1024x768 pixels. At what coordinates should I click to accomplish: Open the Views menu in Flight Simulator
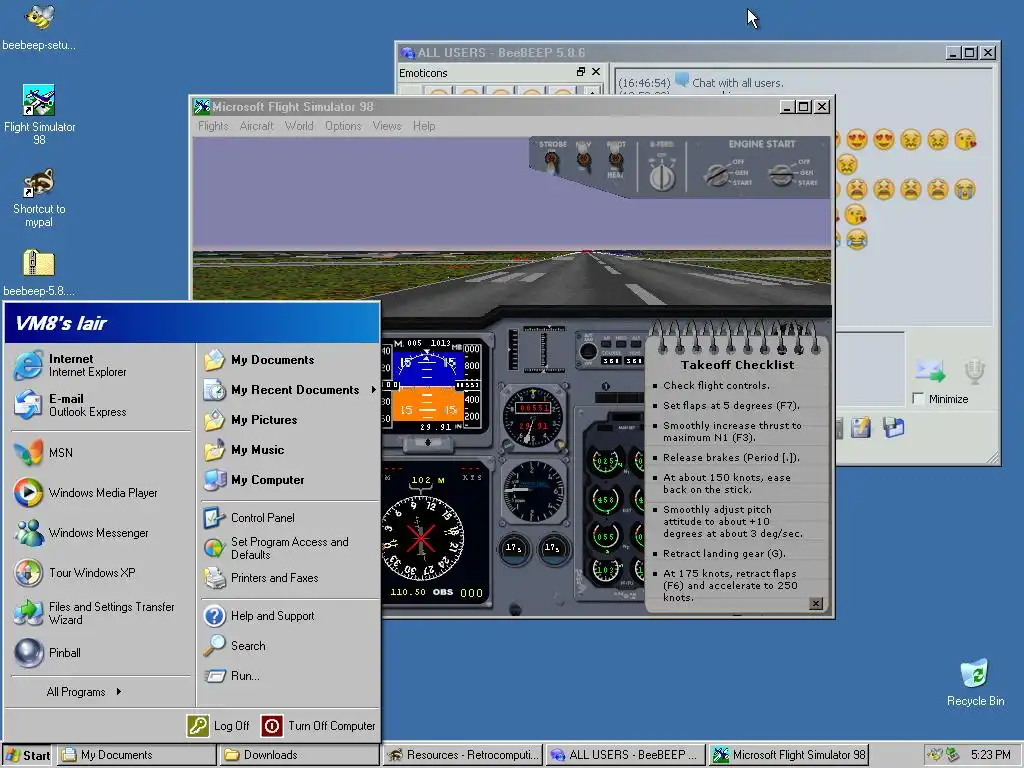pos(387,126)
